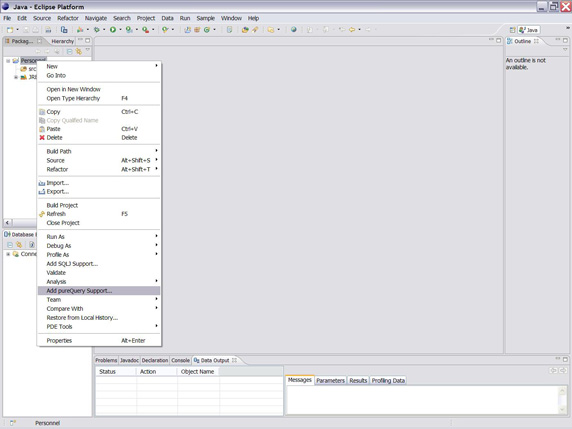
Task: Click the New Java Package toolbar icon
Action: pos(197,30)
